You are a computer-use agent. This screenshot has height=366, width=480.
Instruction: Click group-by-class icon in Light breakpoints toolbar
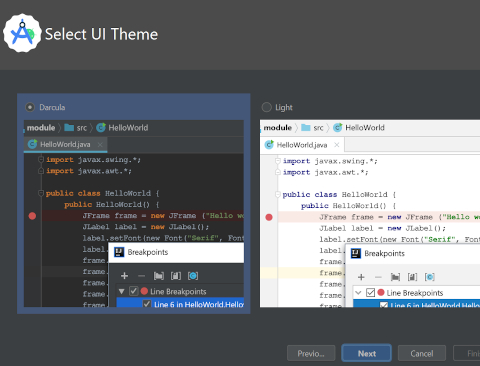(430, 277)
